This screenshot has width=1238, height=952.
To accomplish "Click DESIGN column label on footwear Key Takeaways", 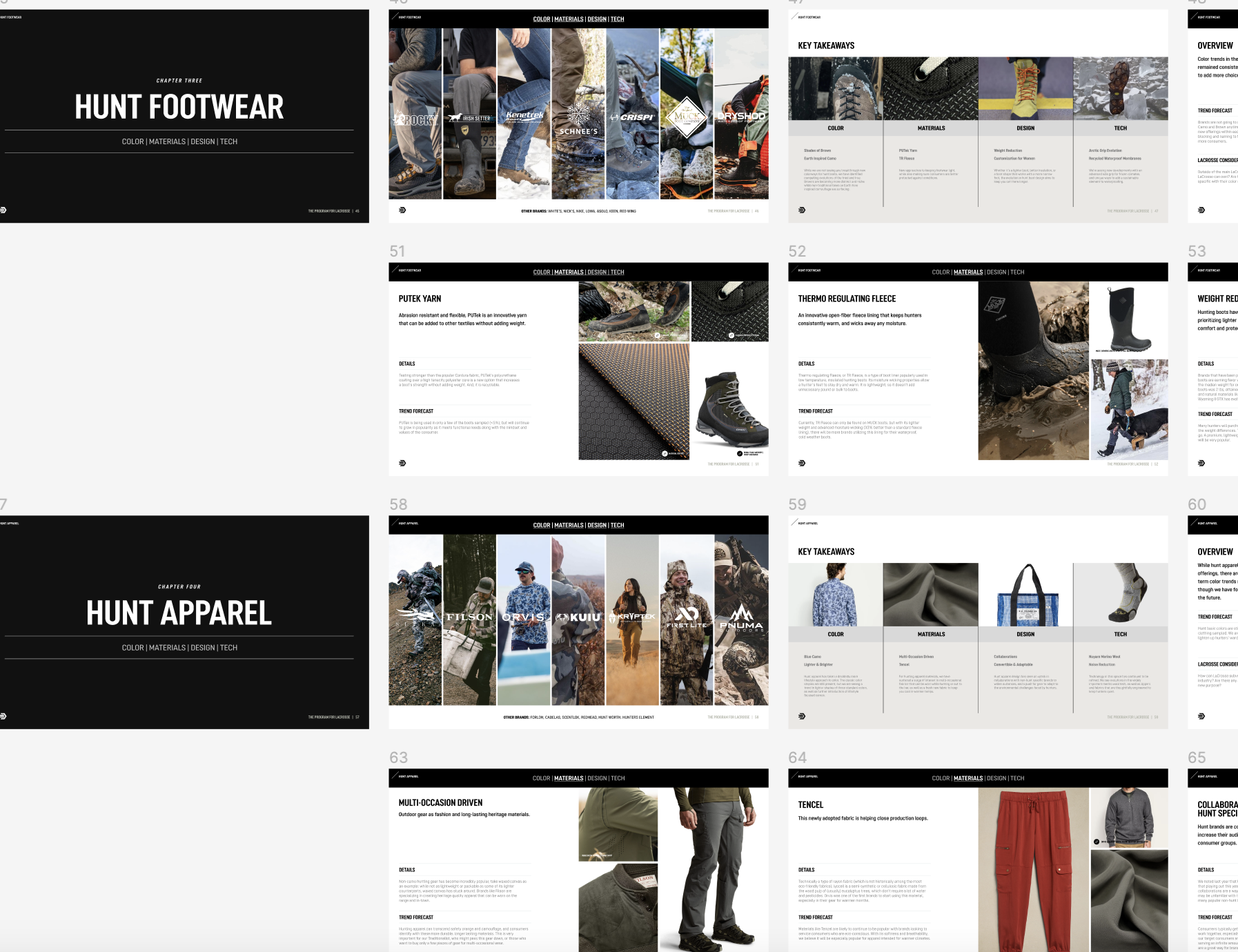I will [1025, 128].
